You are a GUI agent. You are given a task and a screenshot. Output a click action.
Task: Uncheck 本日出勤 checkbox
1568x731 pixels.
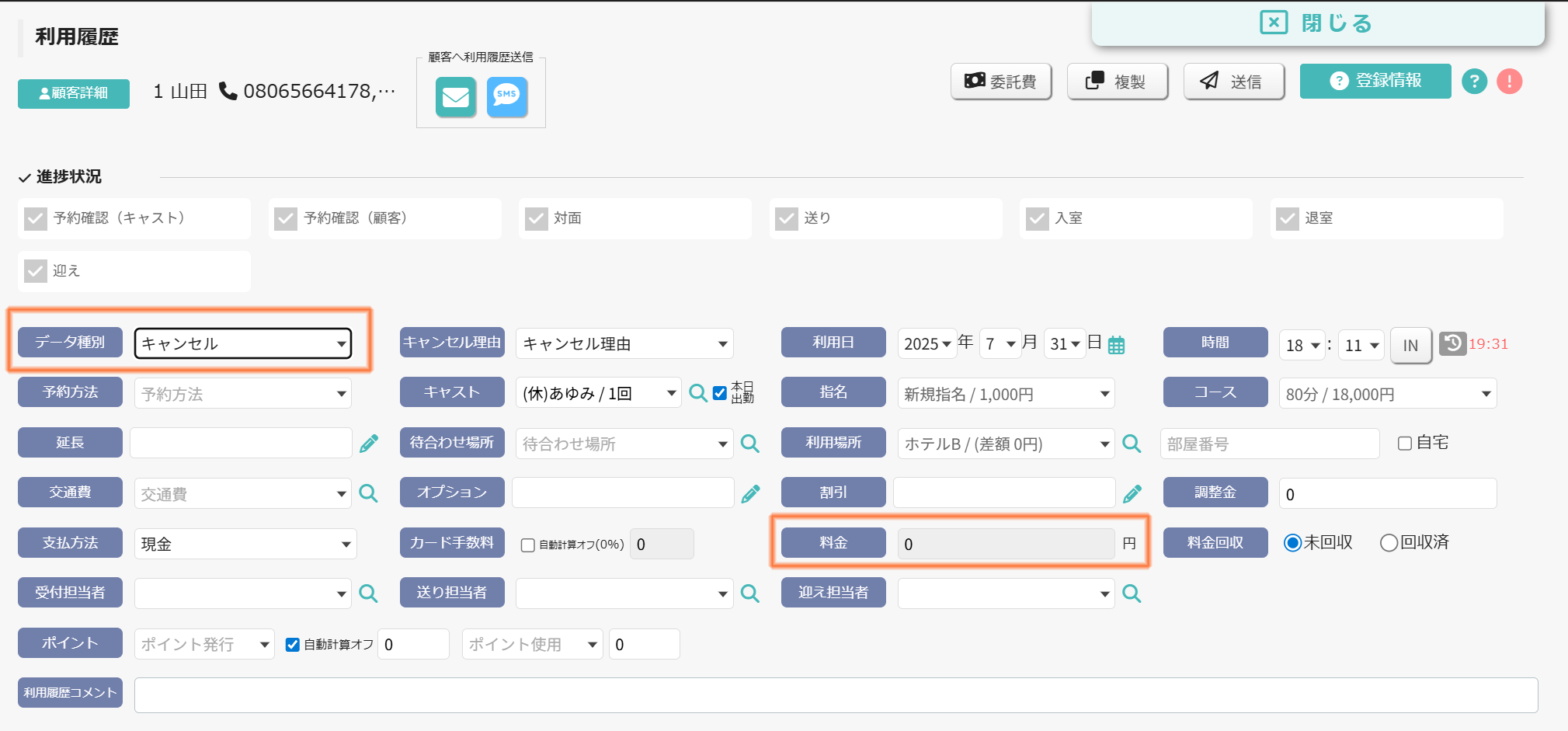(x=720, y=393)
